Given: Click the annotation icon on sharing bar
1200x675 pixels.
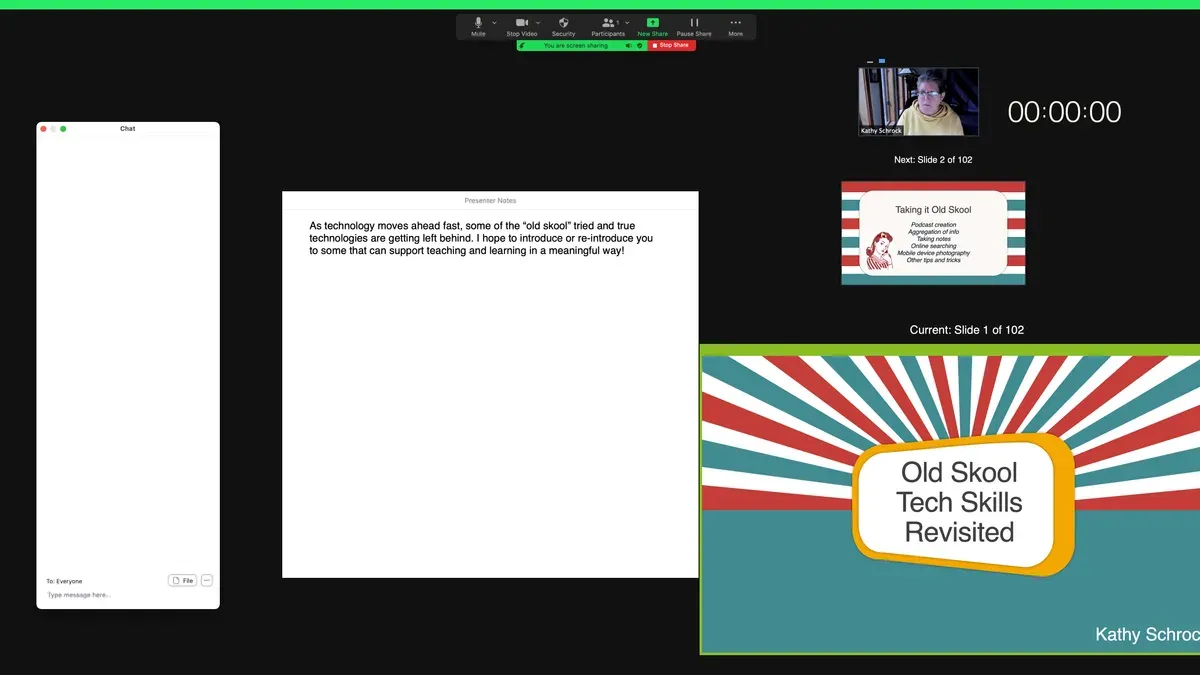Looking at the screenshot, I should (522, 45).
